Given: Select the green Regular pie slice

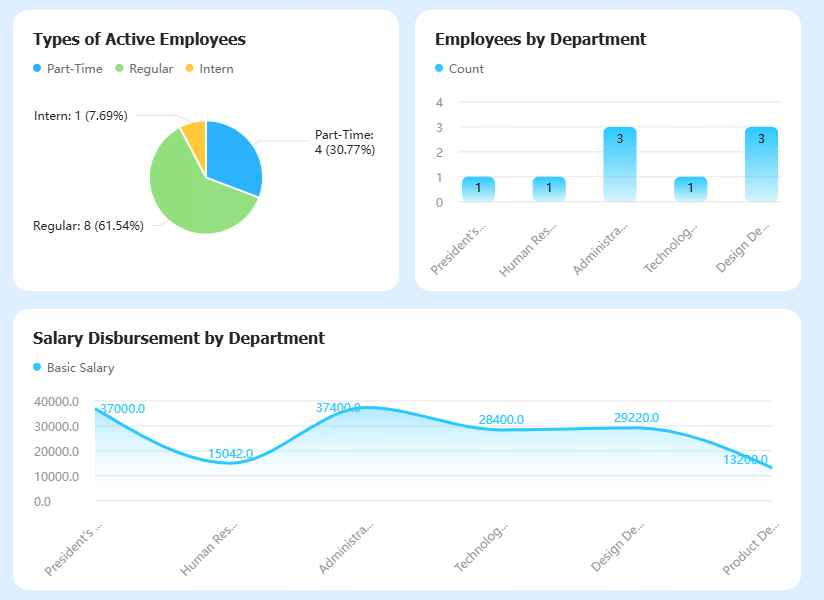Looking at the screenshot, I should 192,194.
